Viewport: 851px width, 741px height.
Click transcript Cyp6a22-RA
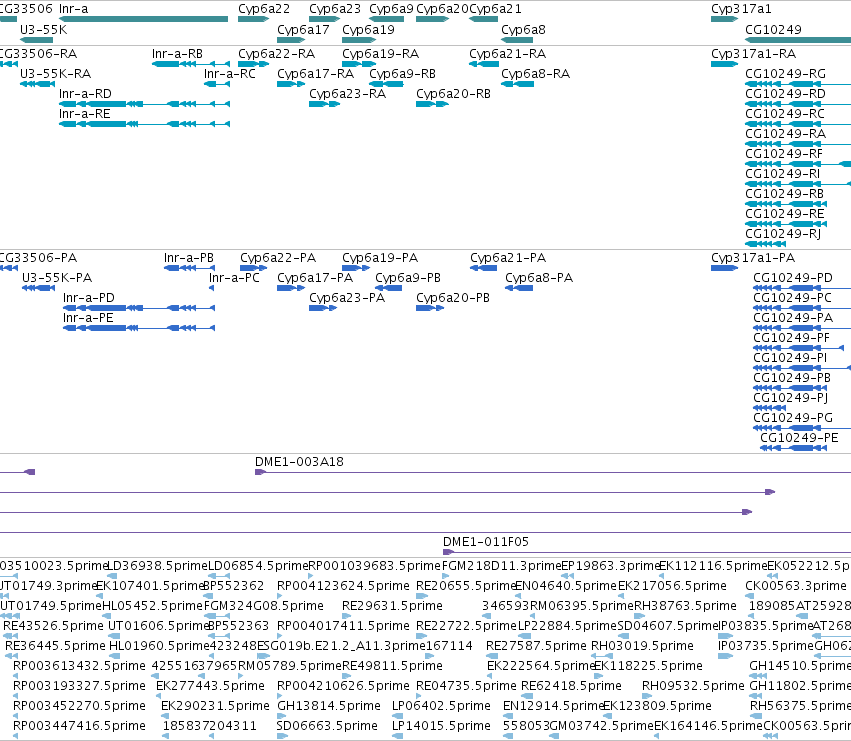pos(253,64)
